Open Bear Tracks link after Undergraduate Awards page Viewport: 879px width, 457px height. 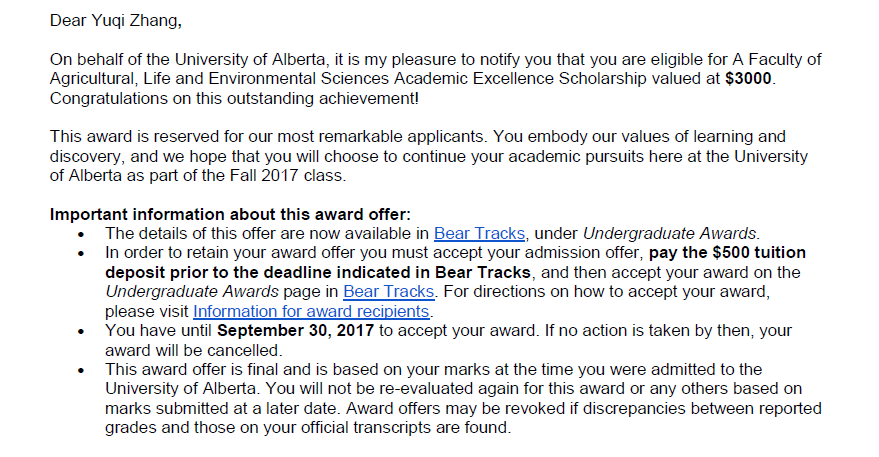tap(388, 291)
